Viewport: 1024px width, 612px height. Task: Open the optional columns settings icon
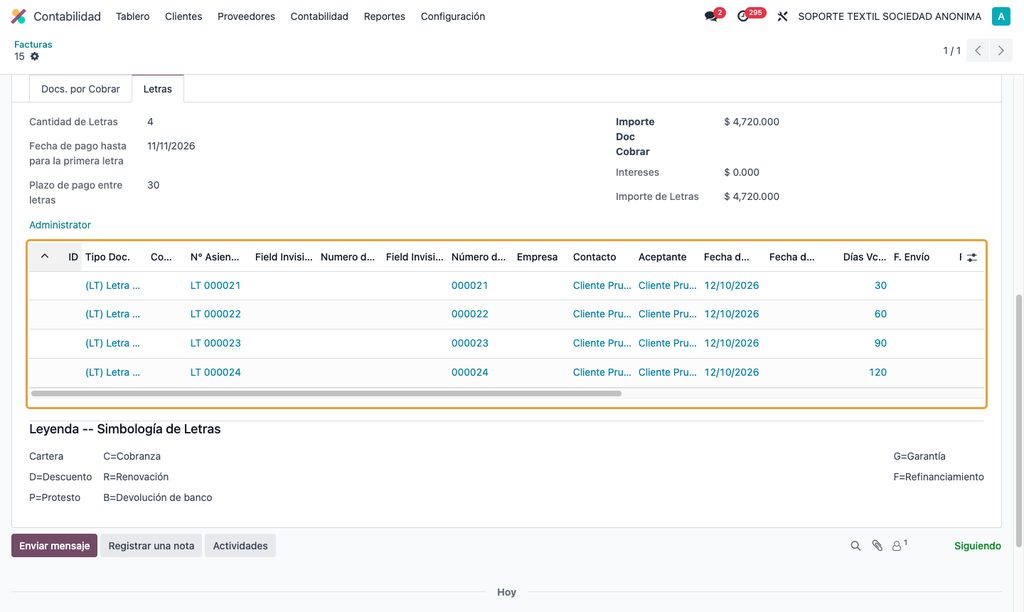pyautogui.click(x=972, y=257)
